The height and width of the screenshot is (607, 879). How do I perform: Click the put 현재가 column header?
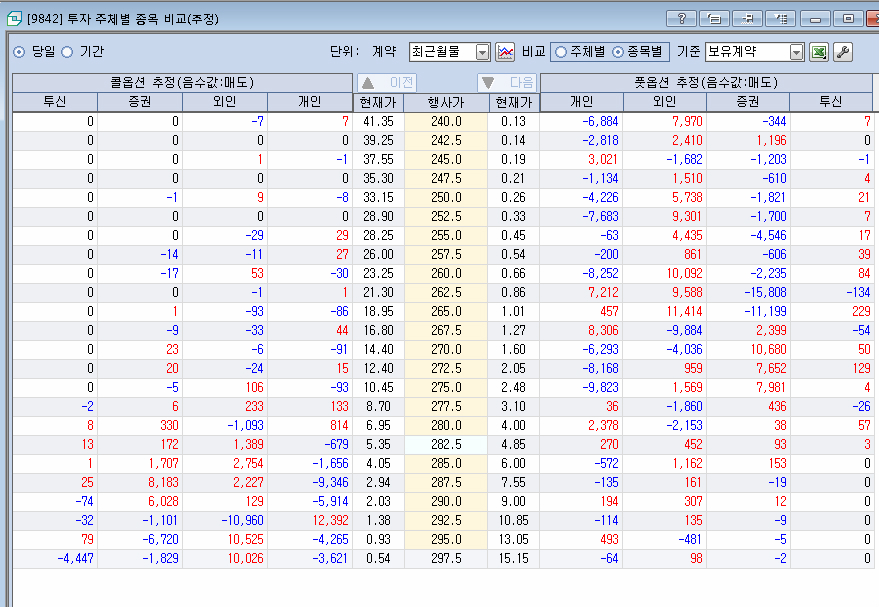(x=513, y=102)
